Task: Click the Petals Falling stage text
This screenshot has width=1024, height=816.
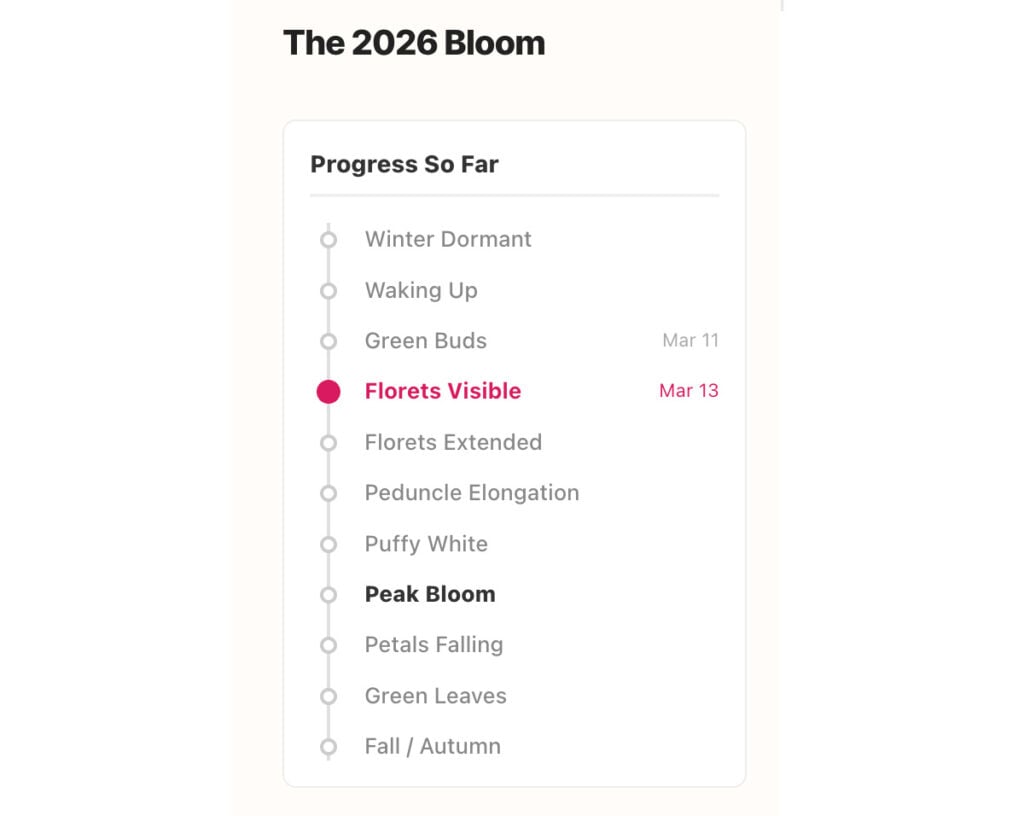Action: [434, 644]
